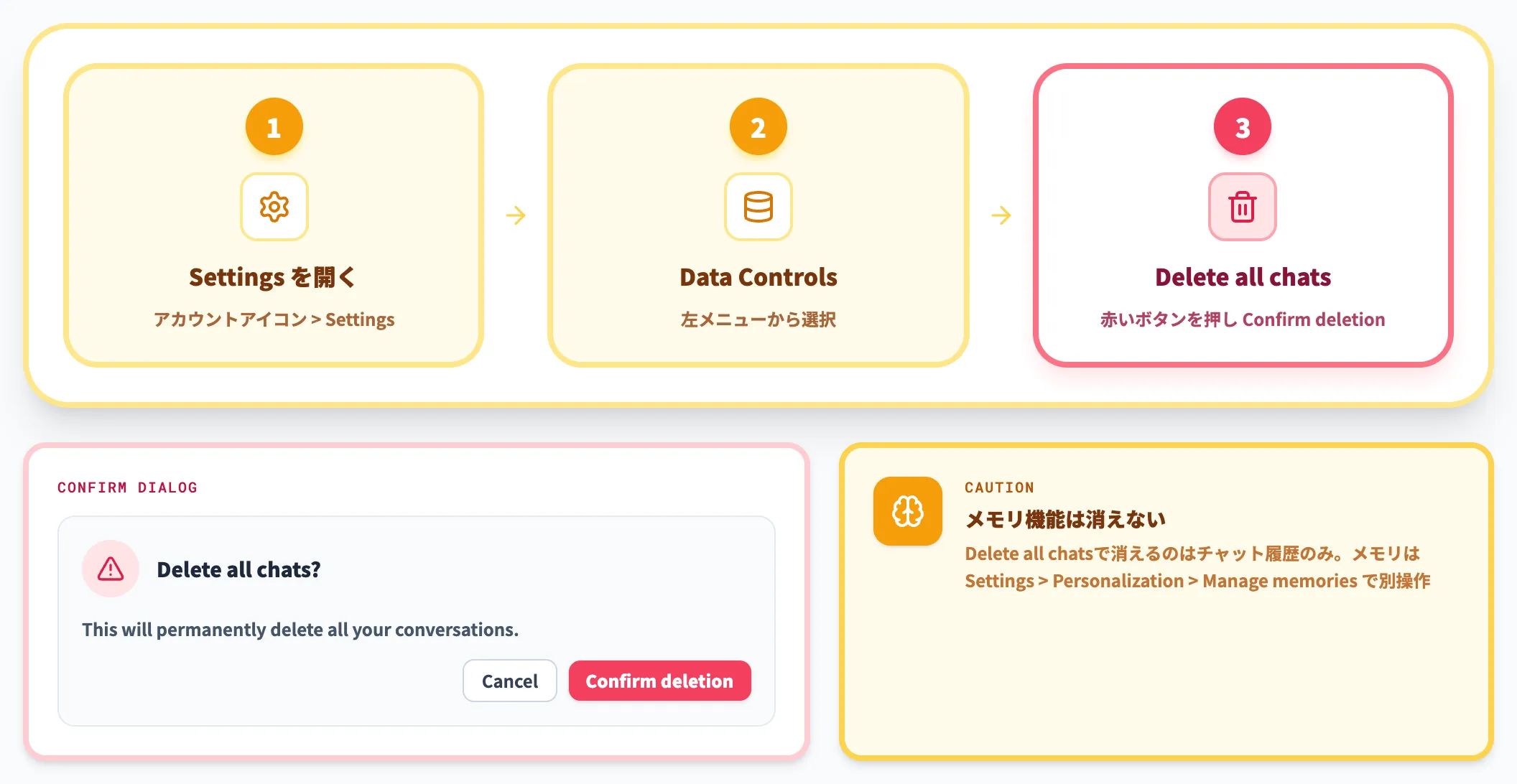Image resolution: width=1517 pixels, height=784 pixels.
Task: Click the orange brain memory icon
Action: (x=908, y=511)
